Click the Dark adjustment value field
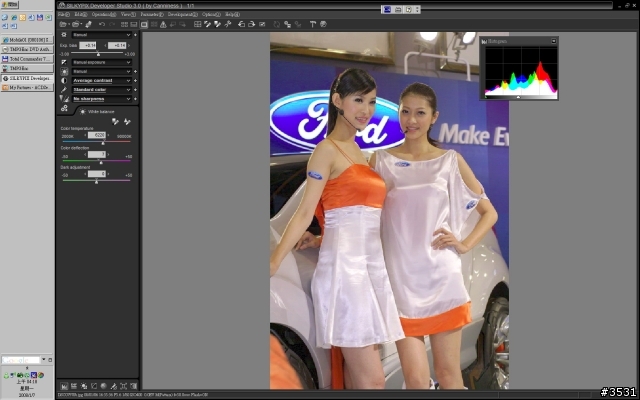 click(x=97, y=174)
